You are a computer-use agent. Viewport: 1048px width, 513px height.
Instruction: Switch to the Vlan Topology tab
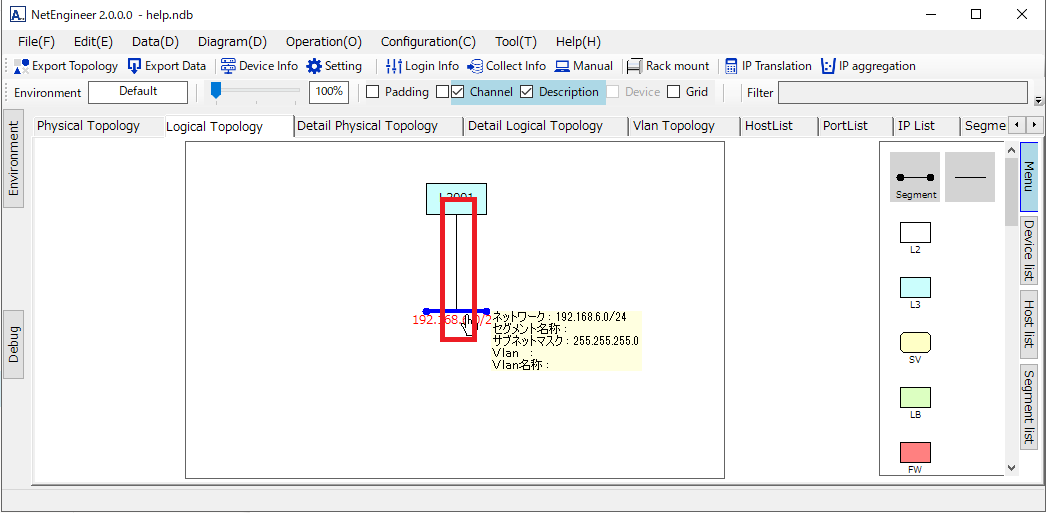[x=673, y=126]
